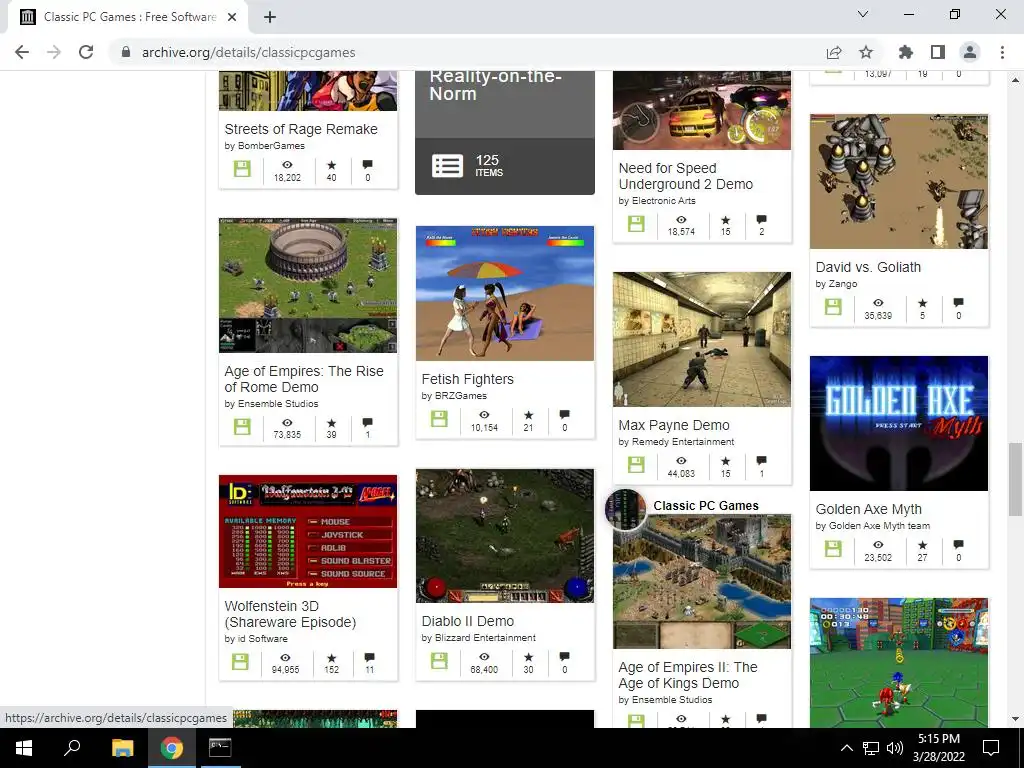The image size is (1024, 768).
Task: Click reviews bubble under Need for Speed Underground 2
Action: [x=761, y=219]
